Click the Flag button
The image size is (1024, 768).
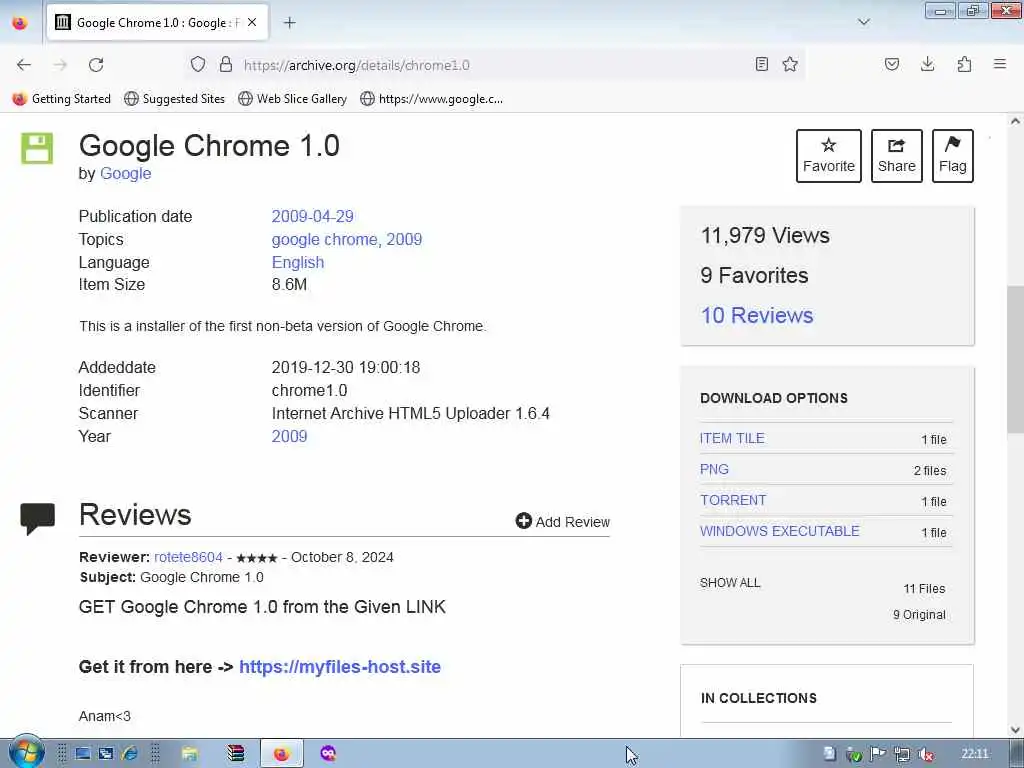953,155
